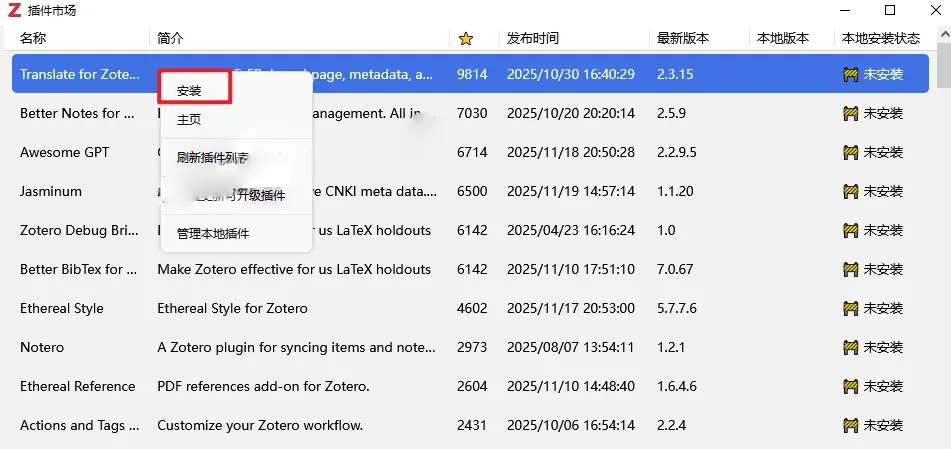Click description 'Ethereal Style for Zotero'
The width and height of the screenshot is (951, 449).
[232, 308]
